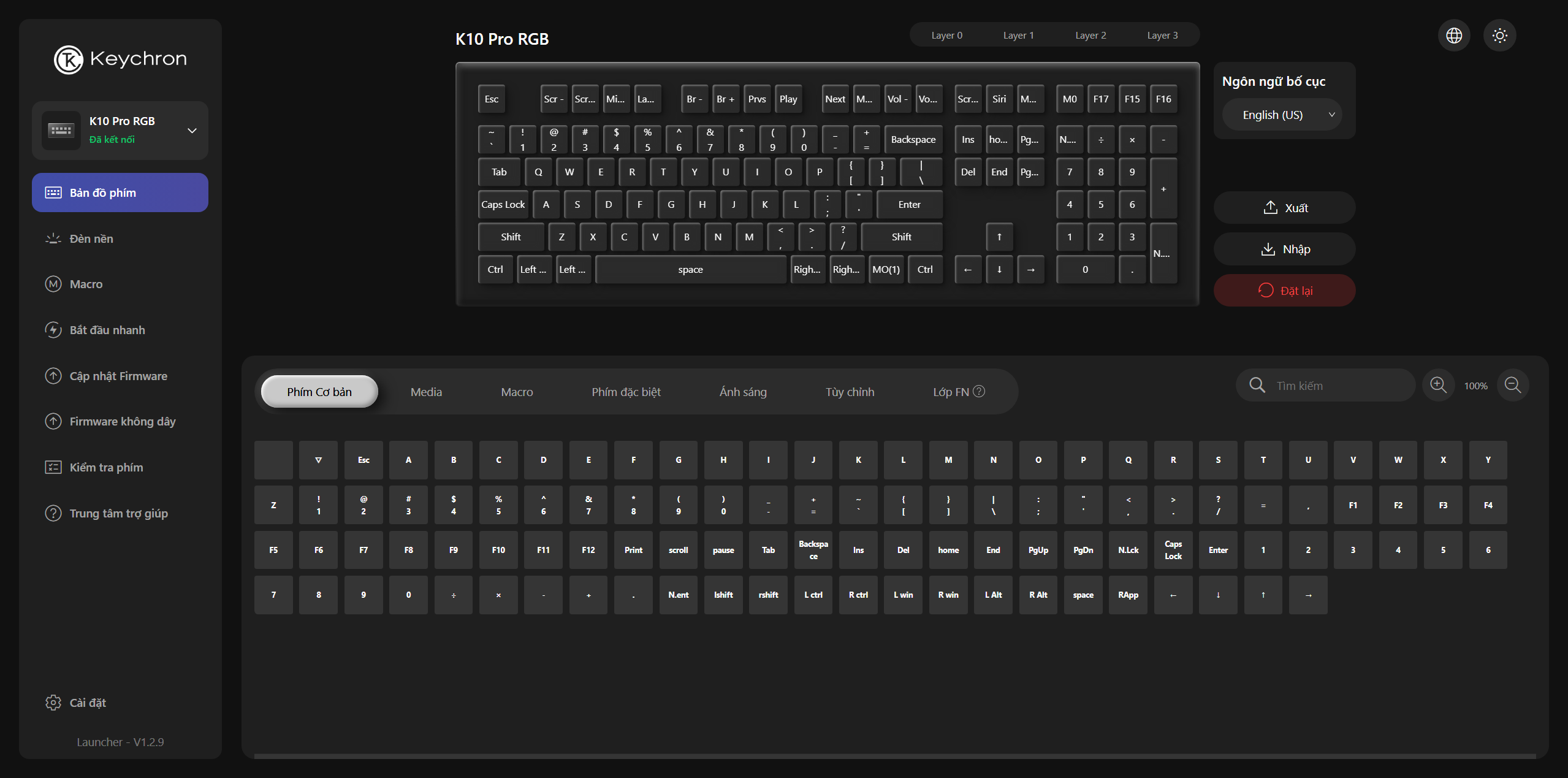The width and height of the screenshot is (1568, 778).
Task: Open Kiểm tra phím key test
Action: tap(106, 467)
